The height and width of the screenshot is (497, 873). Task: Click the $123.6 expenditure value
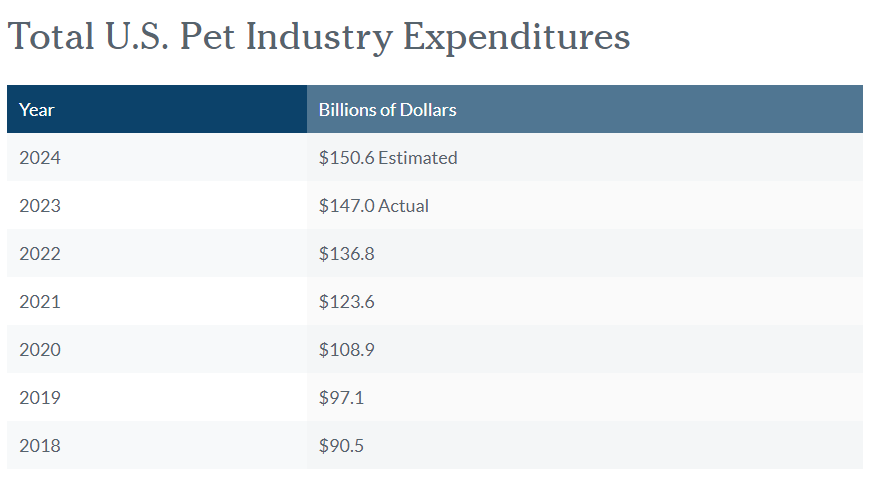pos(347,302)
